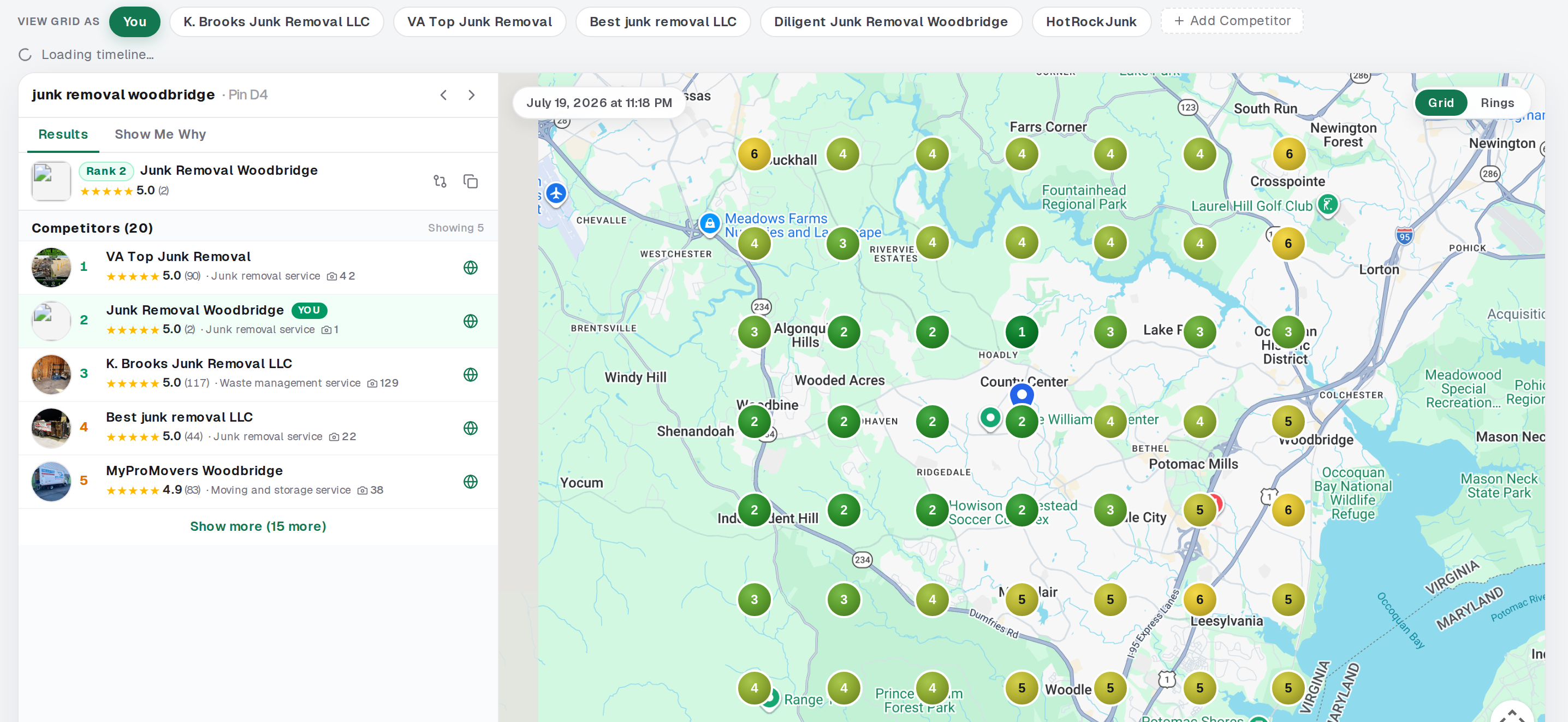Select the dark green rank 1 map pin

pyautogui.click(x=1021, y=332)
